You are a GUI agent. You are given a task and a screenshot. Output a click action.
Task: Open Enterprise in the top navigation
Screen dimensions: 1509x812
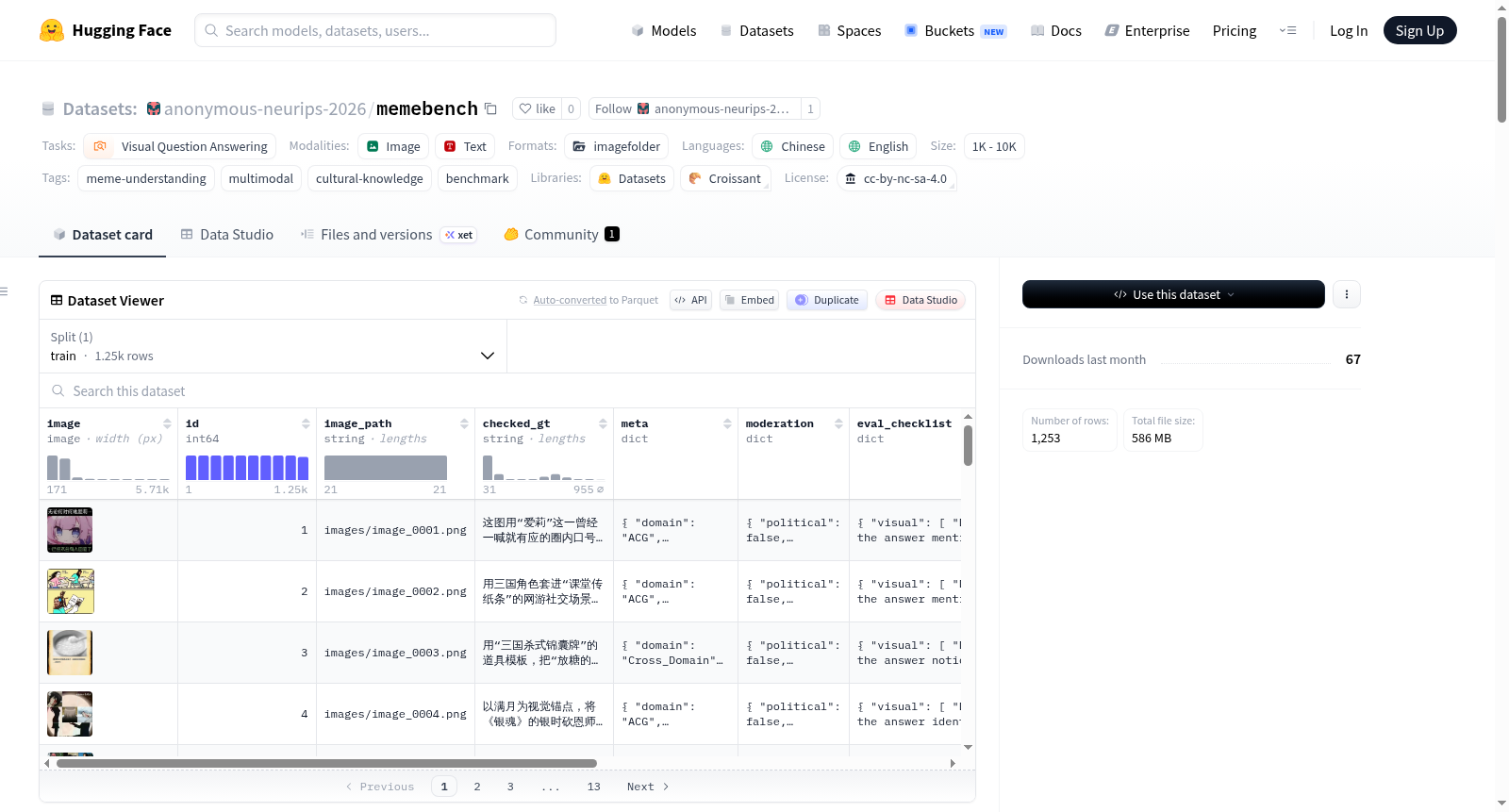click(x=1147, y=30)
